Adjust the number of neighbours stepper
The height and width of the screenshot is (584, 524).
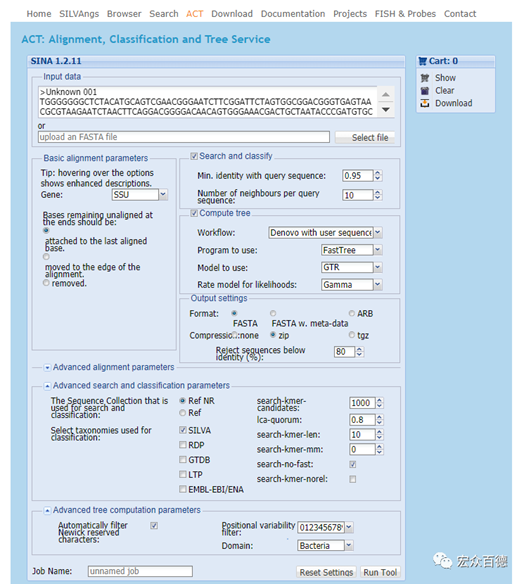tap(378, 195)
